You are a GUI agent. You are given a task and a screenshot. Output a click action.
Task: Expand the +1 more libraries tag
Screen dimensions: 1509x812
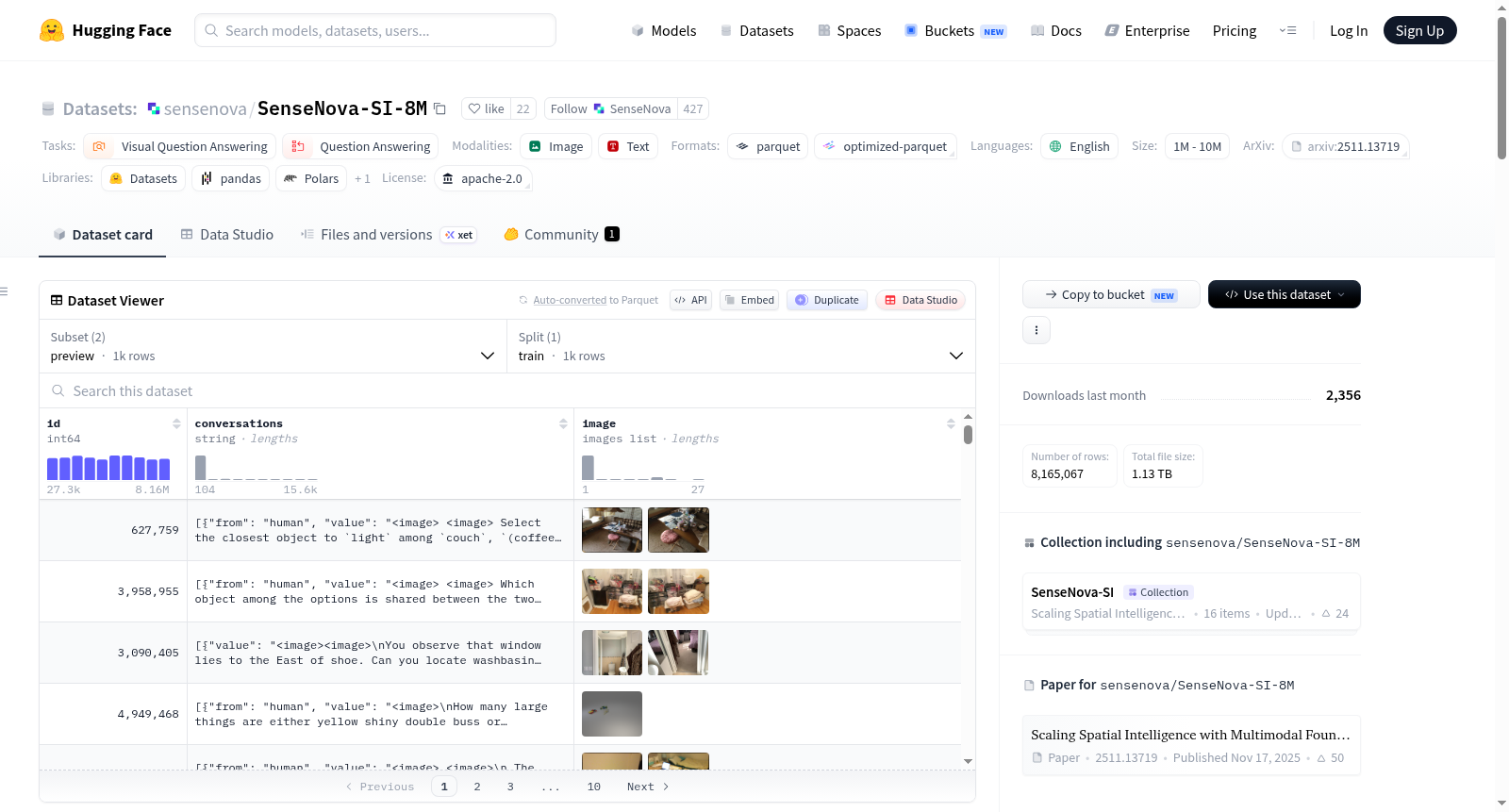[362, 178]
